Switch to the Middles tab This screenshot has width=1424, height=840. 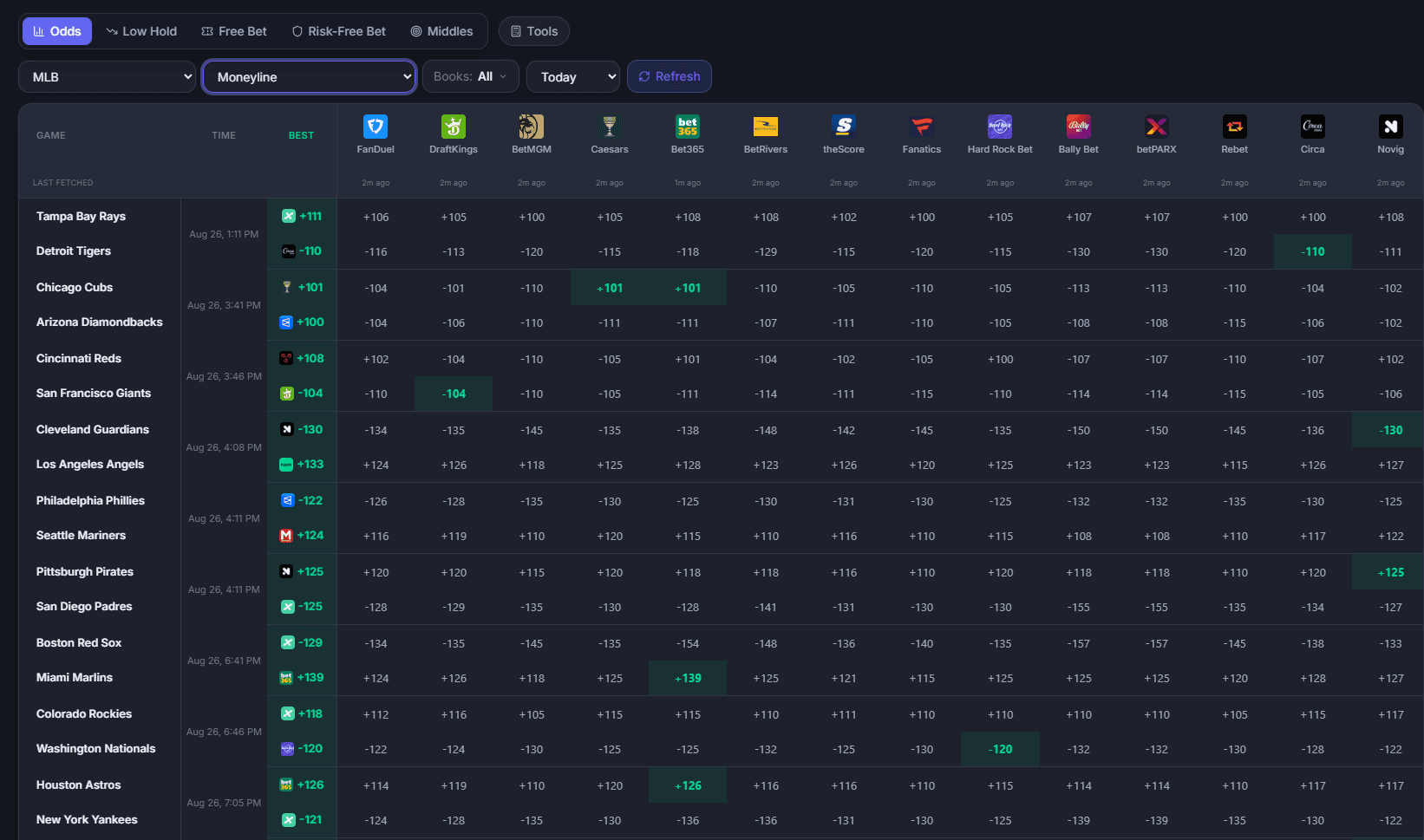click(x=442, y=31)
